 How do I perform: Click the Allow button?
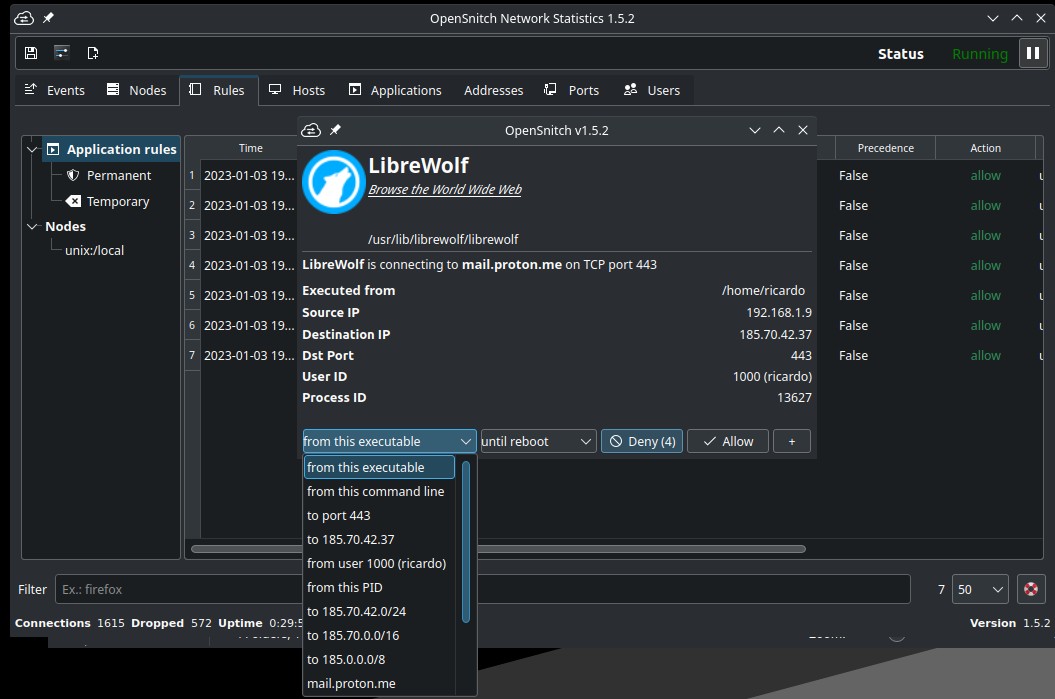point(727,441)
